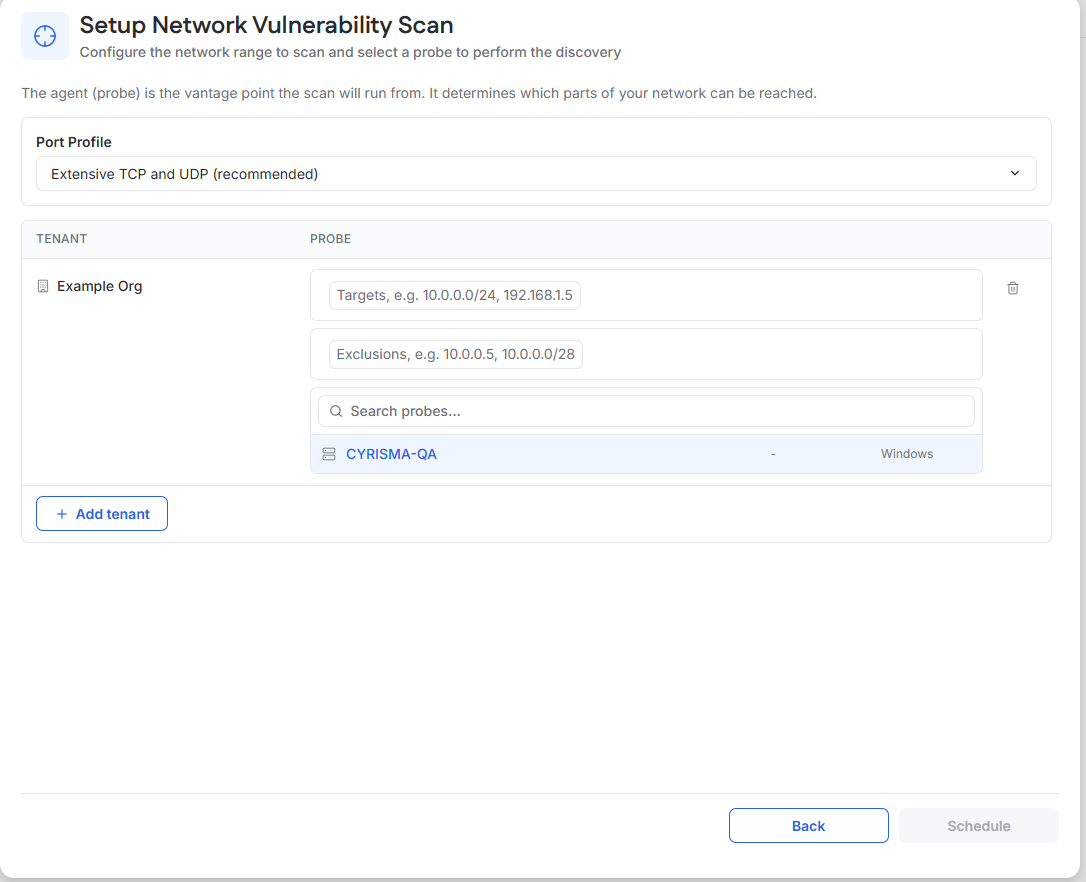Delete the Example Org tenant row
The height and width of the screenshot is (882, 1086).
1013,288
